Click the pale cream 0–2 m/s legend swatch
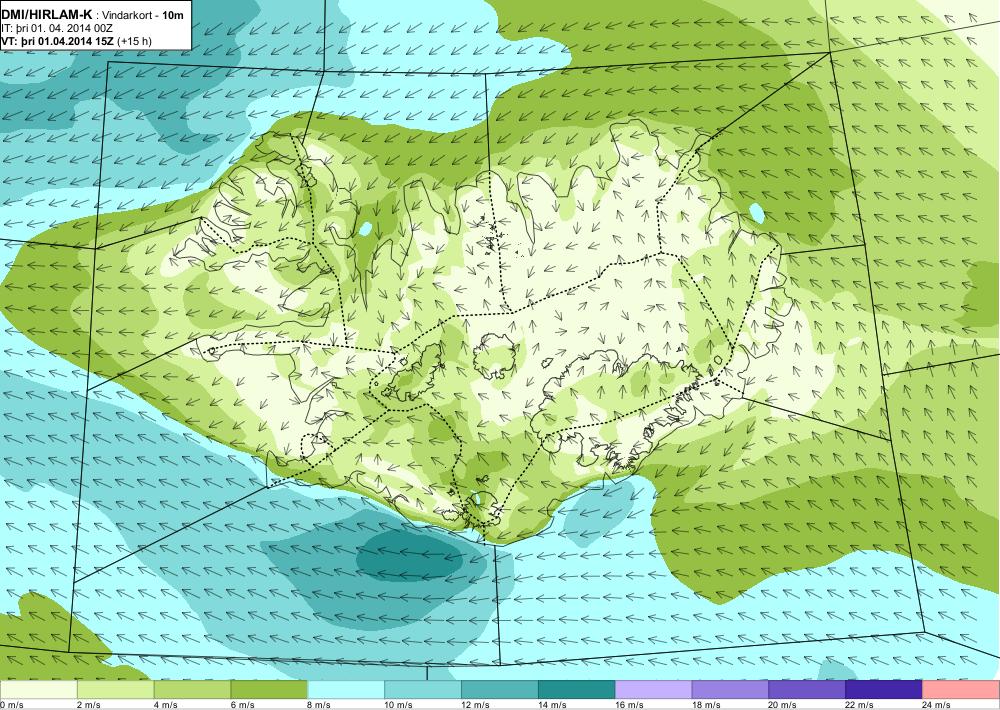The height and width of the screenshot is (710, 1000). click(38, 690)
